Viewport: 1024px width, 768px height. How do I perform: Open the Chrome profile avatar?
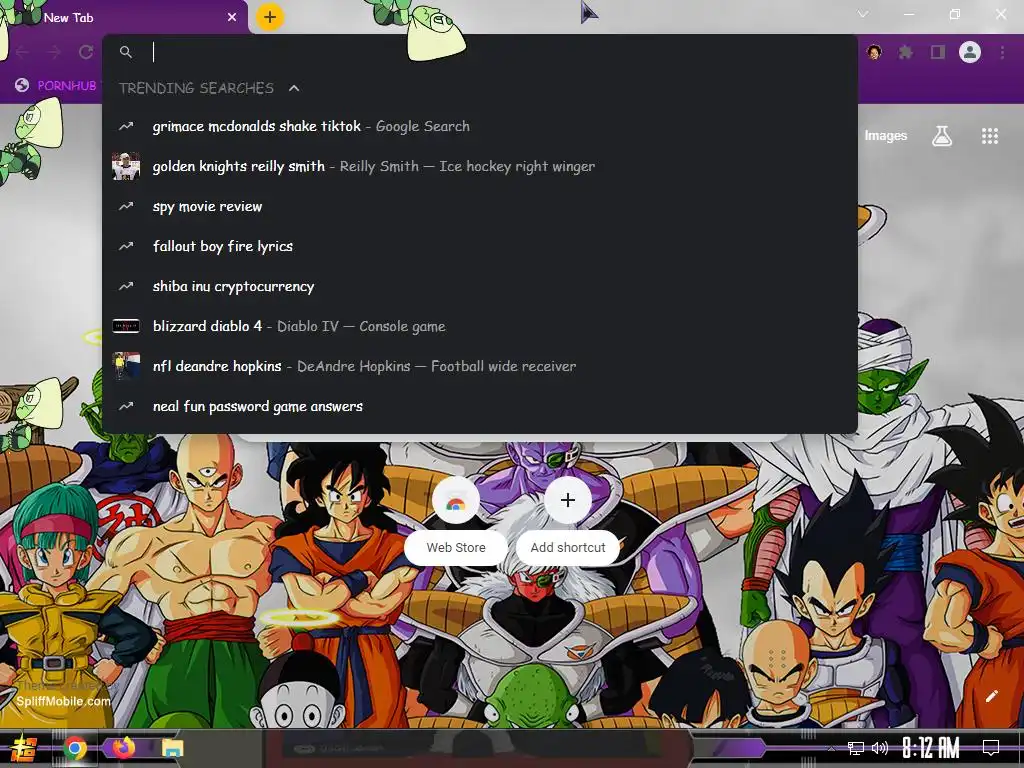(970, 52)
